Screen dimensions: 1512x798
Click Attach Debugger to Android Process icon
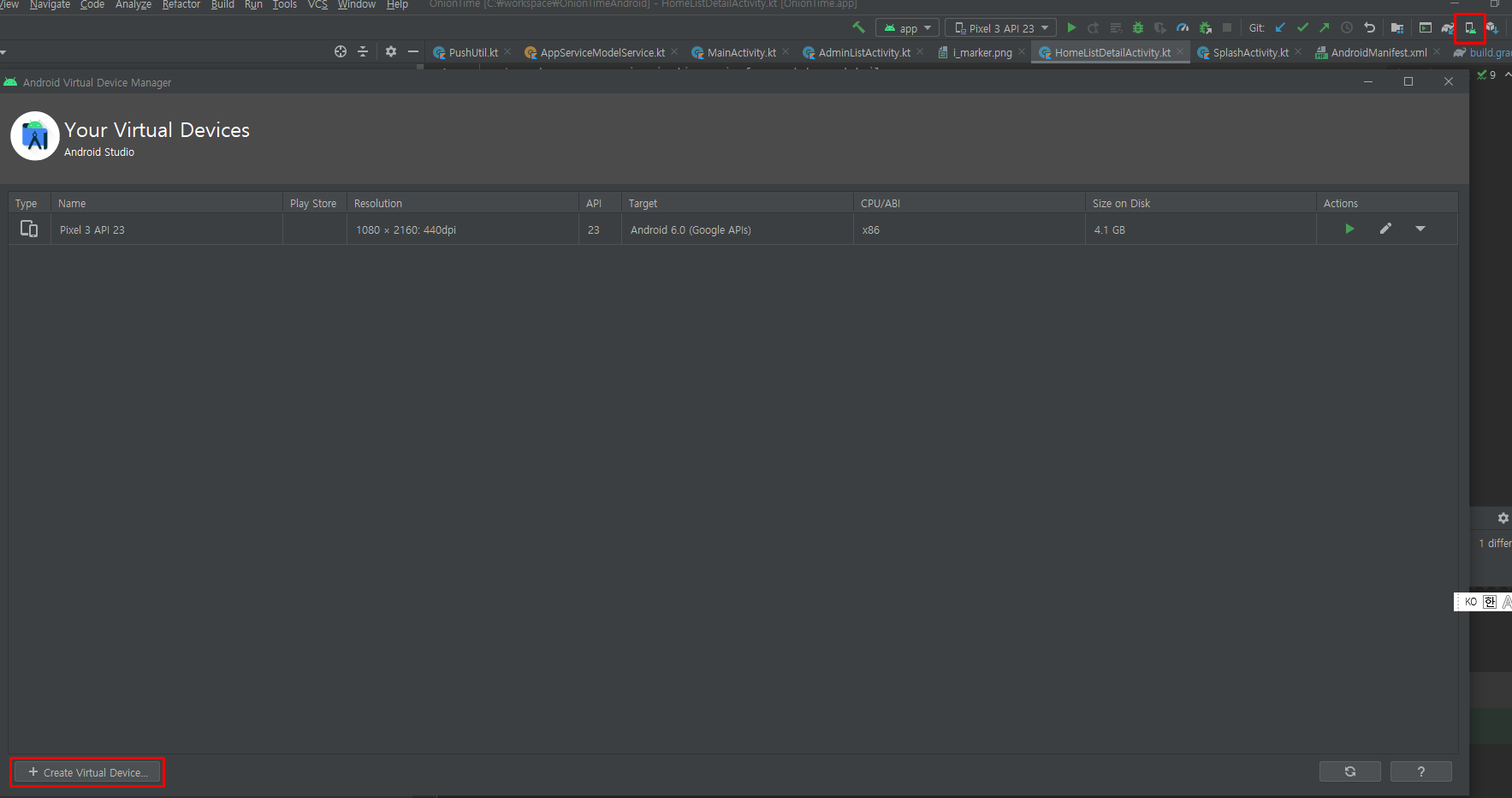click(1205, 27)
